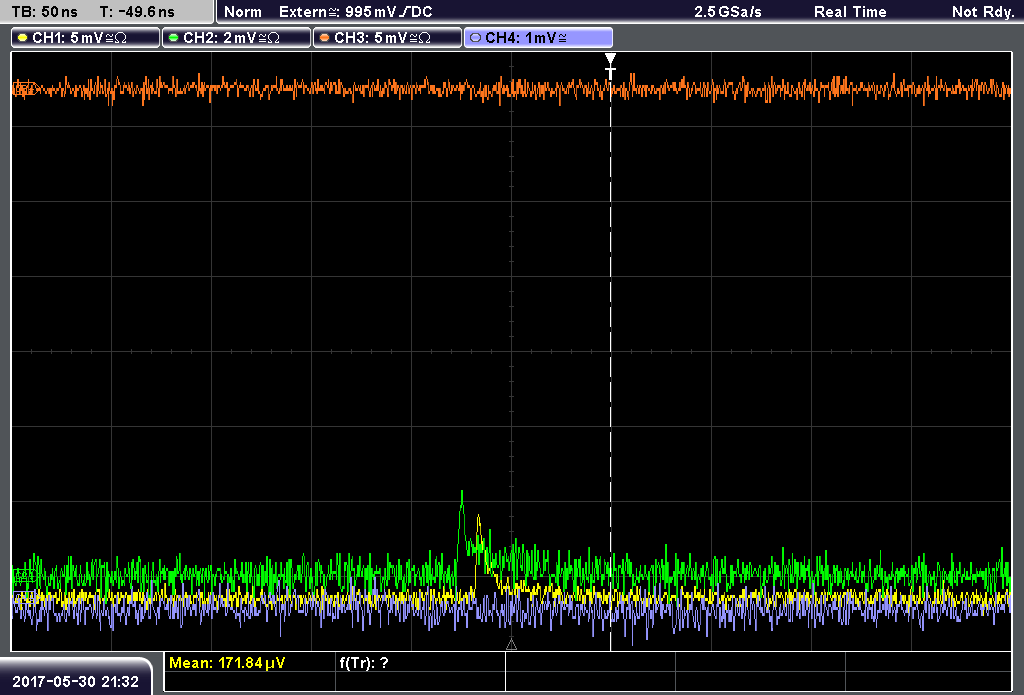The height and width of the screenshot is (695, 1024).
Task: Click the bottom trigger position triangle marker
Action: 511,645
